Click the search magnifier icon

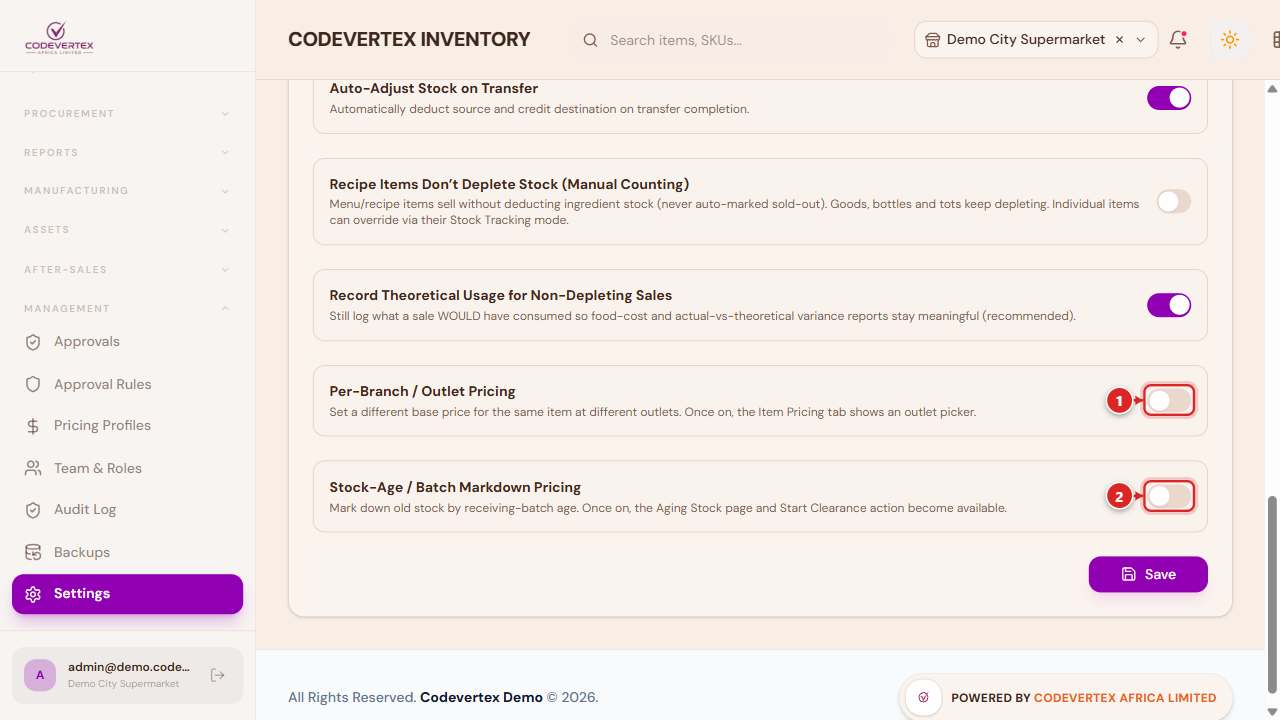point(590,40)
